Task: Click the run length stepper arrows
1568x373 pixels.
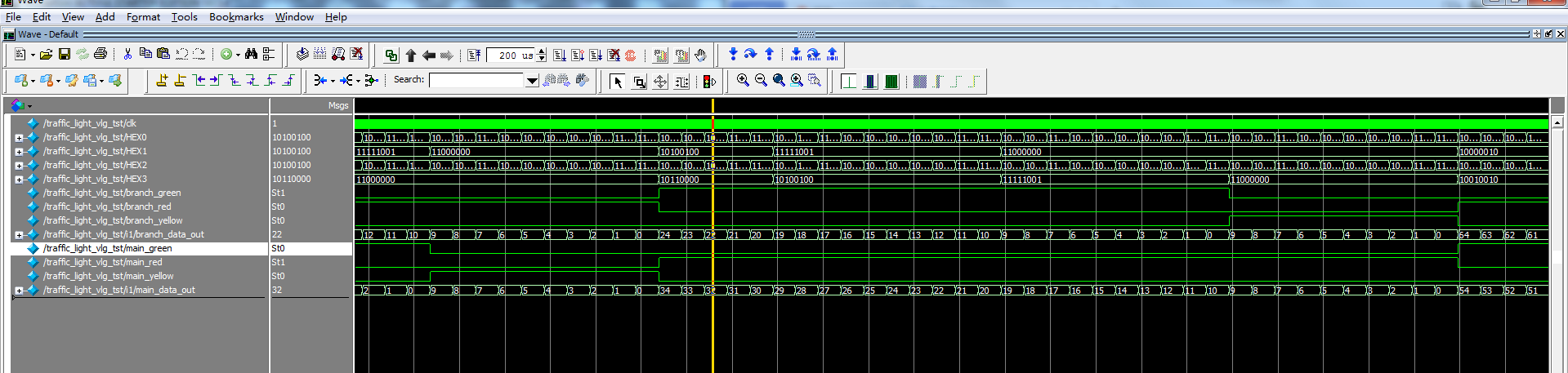Action: pyautogui.click(x=541, y=56)
